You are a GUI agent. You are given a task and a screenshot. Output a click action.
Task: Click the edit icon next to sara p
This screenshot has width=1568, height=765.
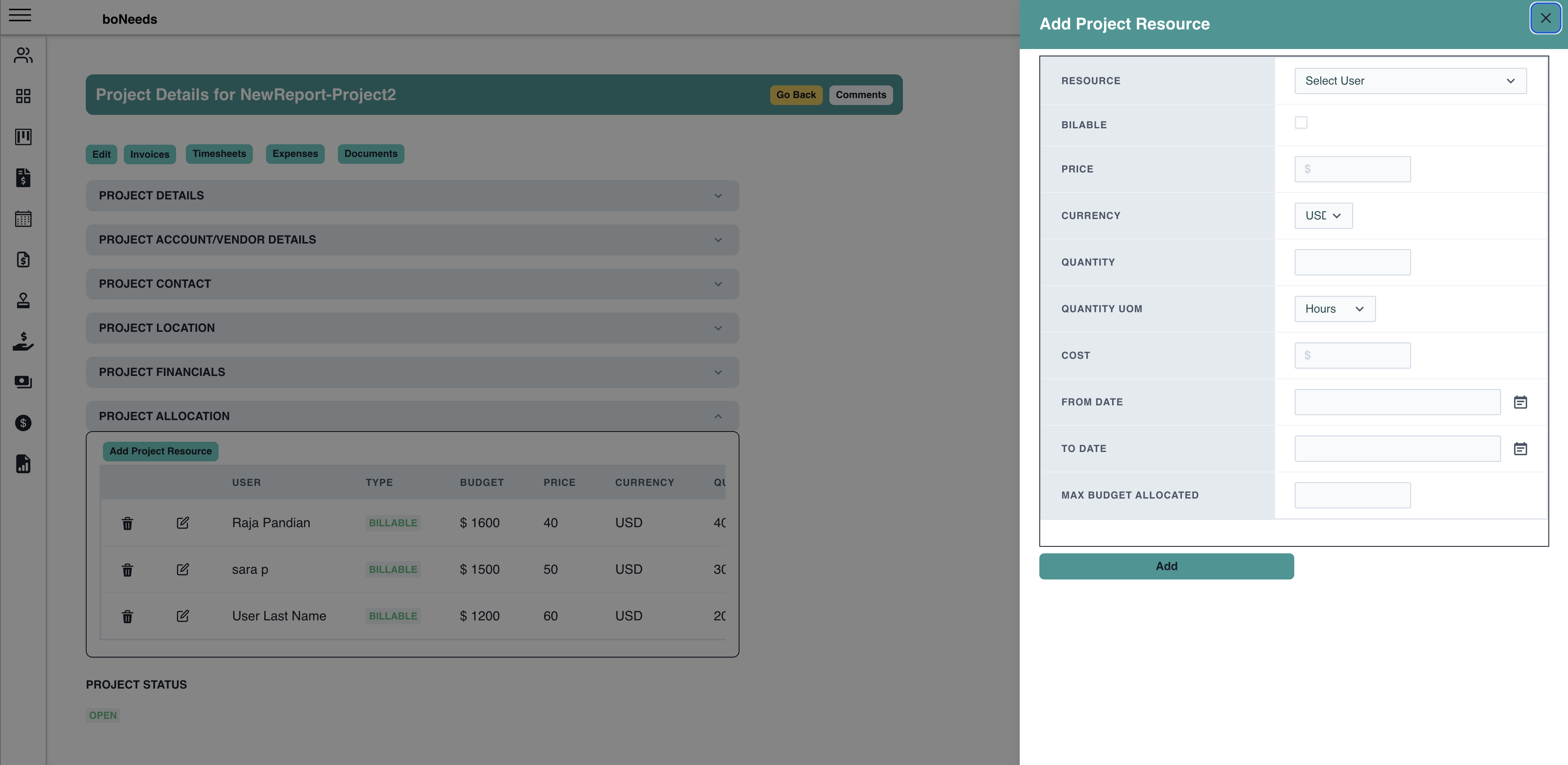[x=183, y=570]
